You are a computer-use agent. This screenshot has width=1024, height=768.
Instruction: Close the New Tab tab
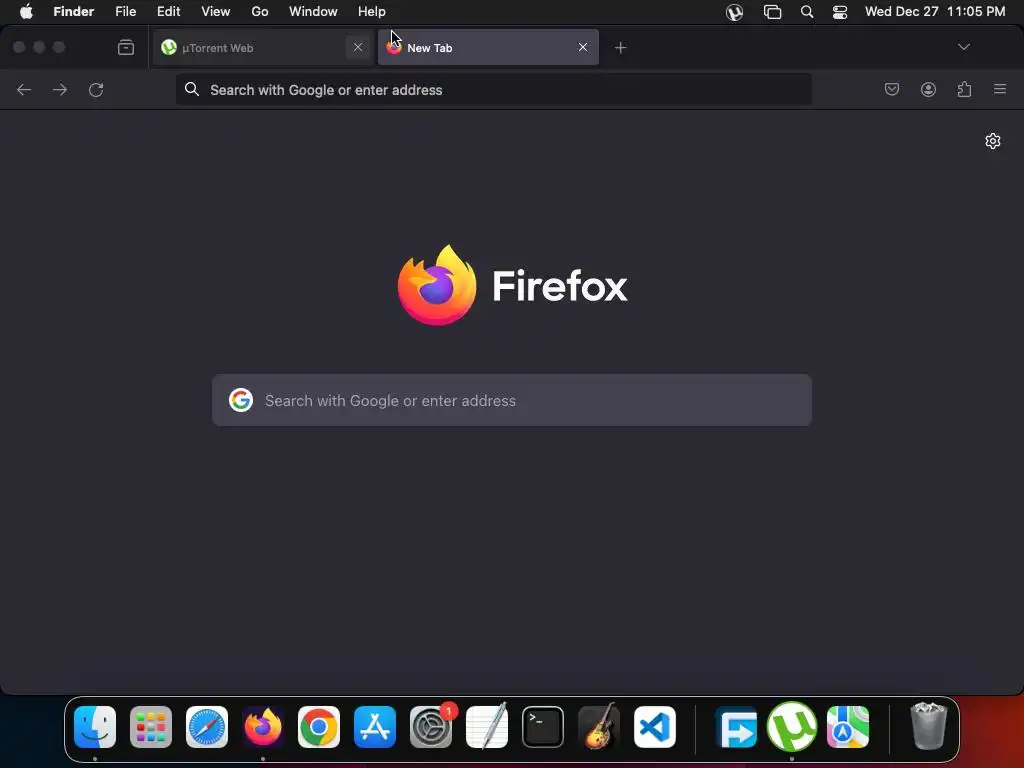[583, 47]
